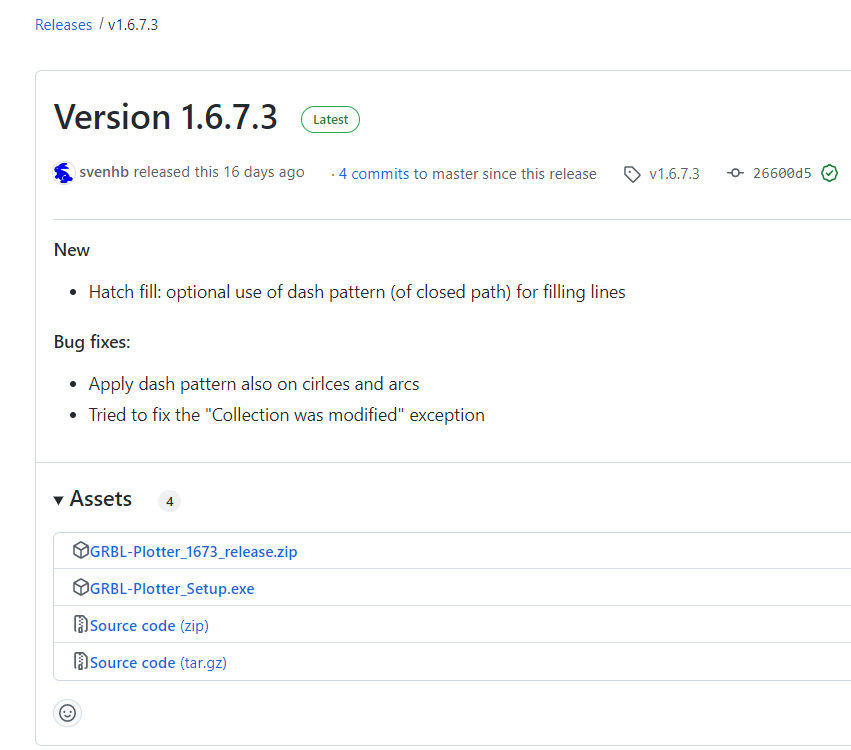This screenshot has height=750, width=851.
Task: Click the archive icon beside Source code (zip)
Action: click(81, 625)
